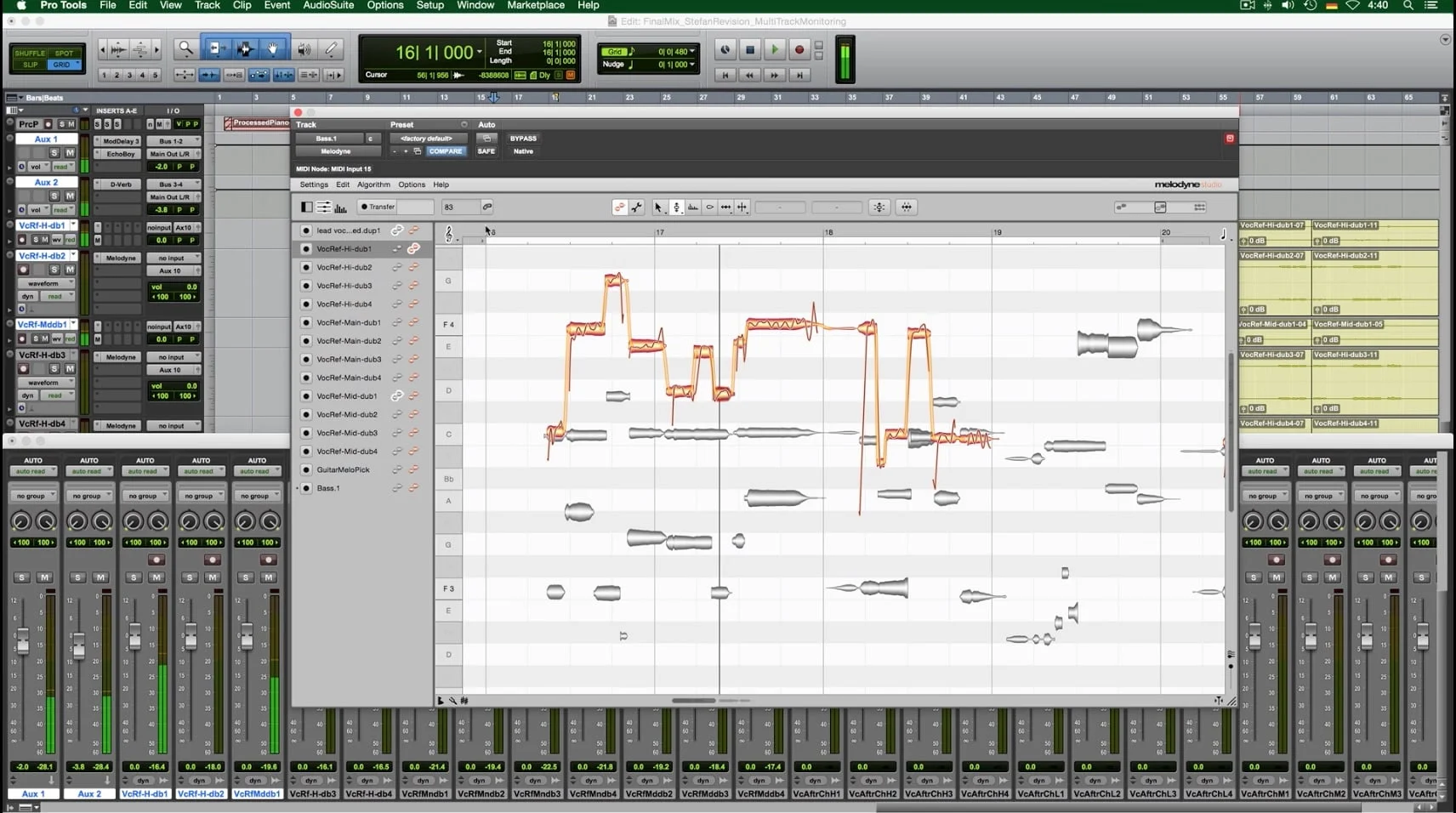This screenshot has height=813, width=1456.
Task: Select the Pencil tool
Action: (332, 49)
